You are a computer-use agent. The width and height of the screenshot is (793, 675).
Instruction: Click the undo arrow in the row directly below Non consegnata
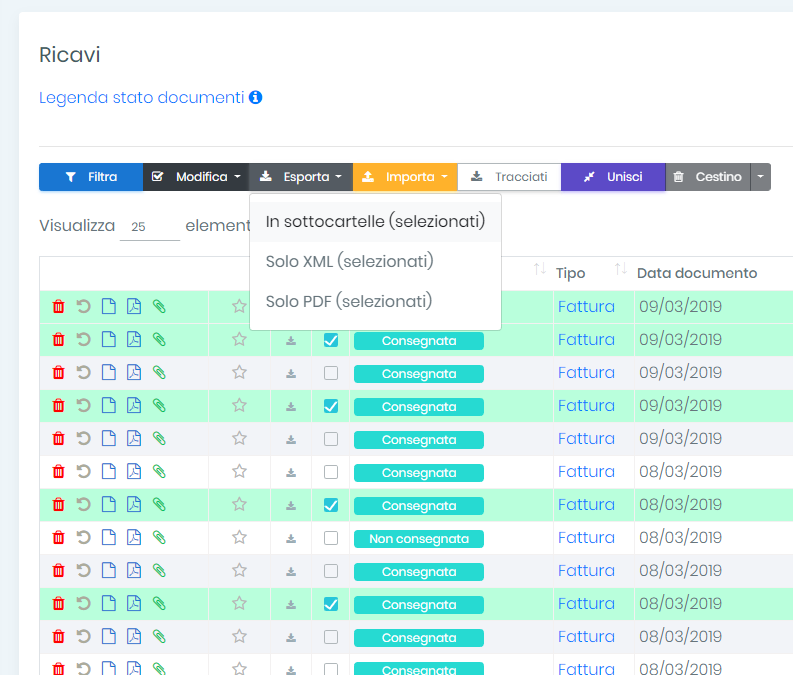tap(83, 570)
